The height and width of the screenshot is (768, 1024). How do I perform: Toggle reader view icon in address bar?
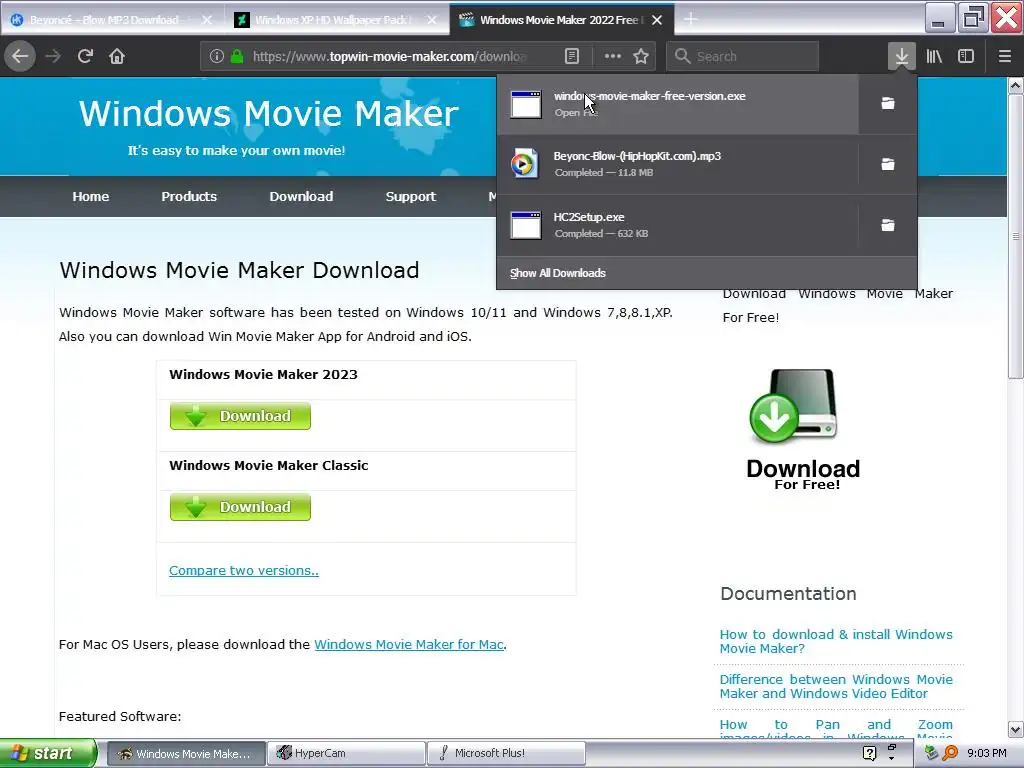tap(572, 56)
